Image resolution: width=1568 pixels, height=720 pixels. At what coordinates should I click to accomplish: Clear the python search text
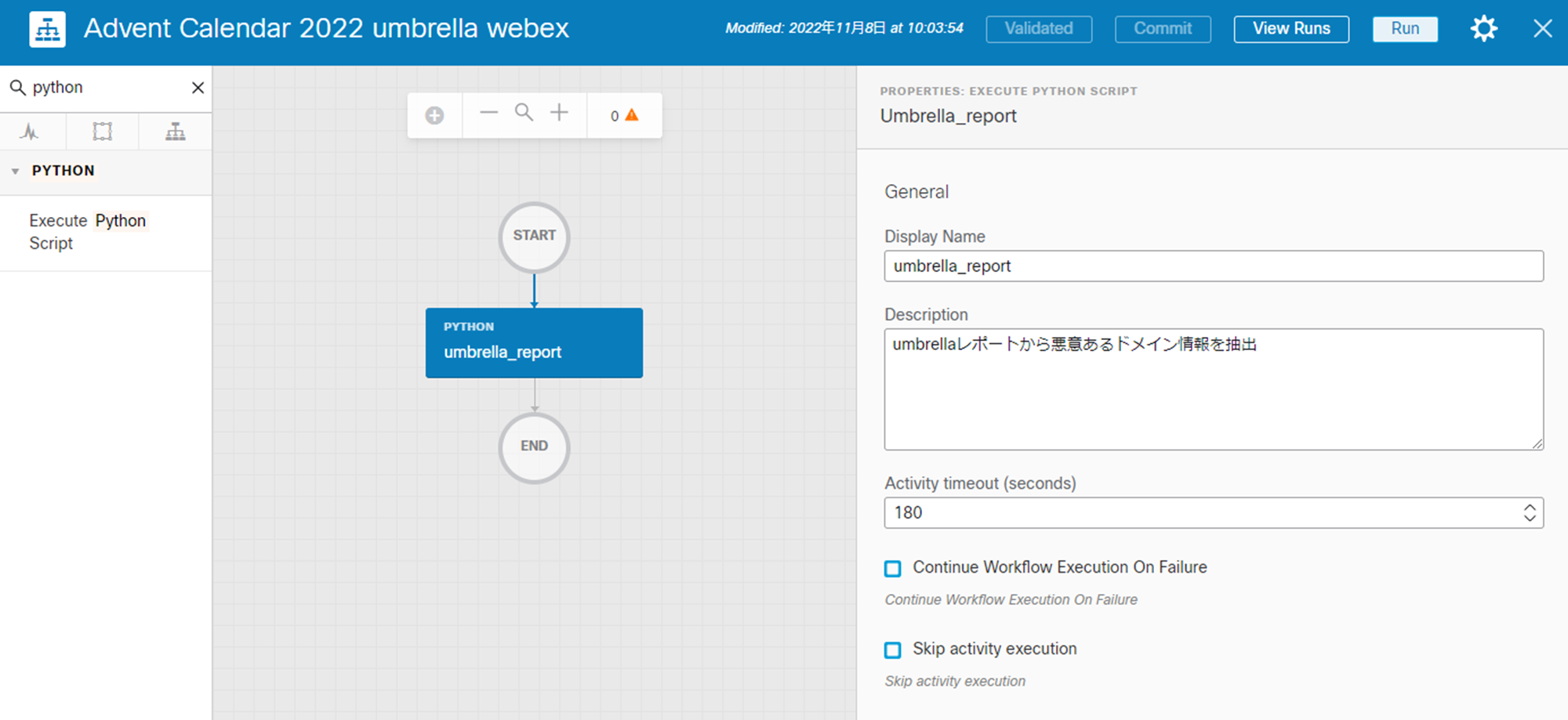198,88
